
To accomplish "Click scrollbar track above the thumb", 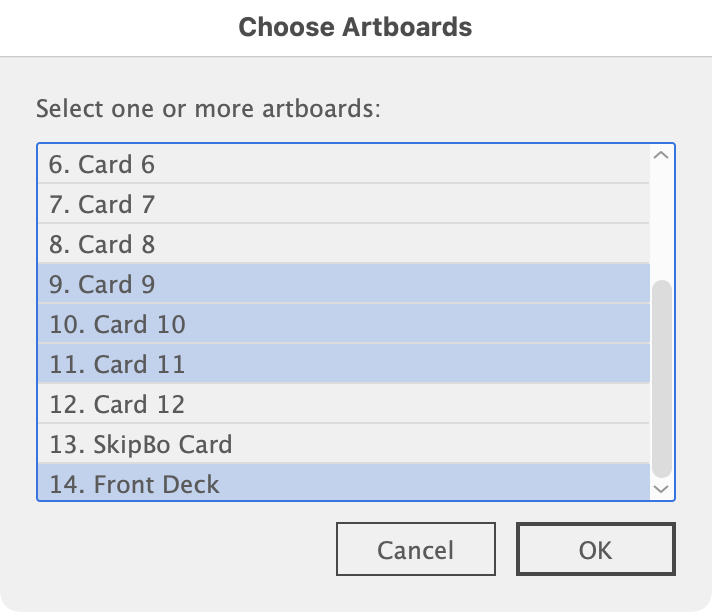I will [661, 220].
